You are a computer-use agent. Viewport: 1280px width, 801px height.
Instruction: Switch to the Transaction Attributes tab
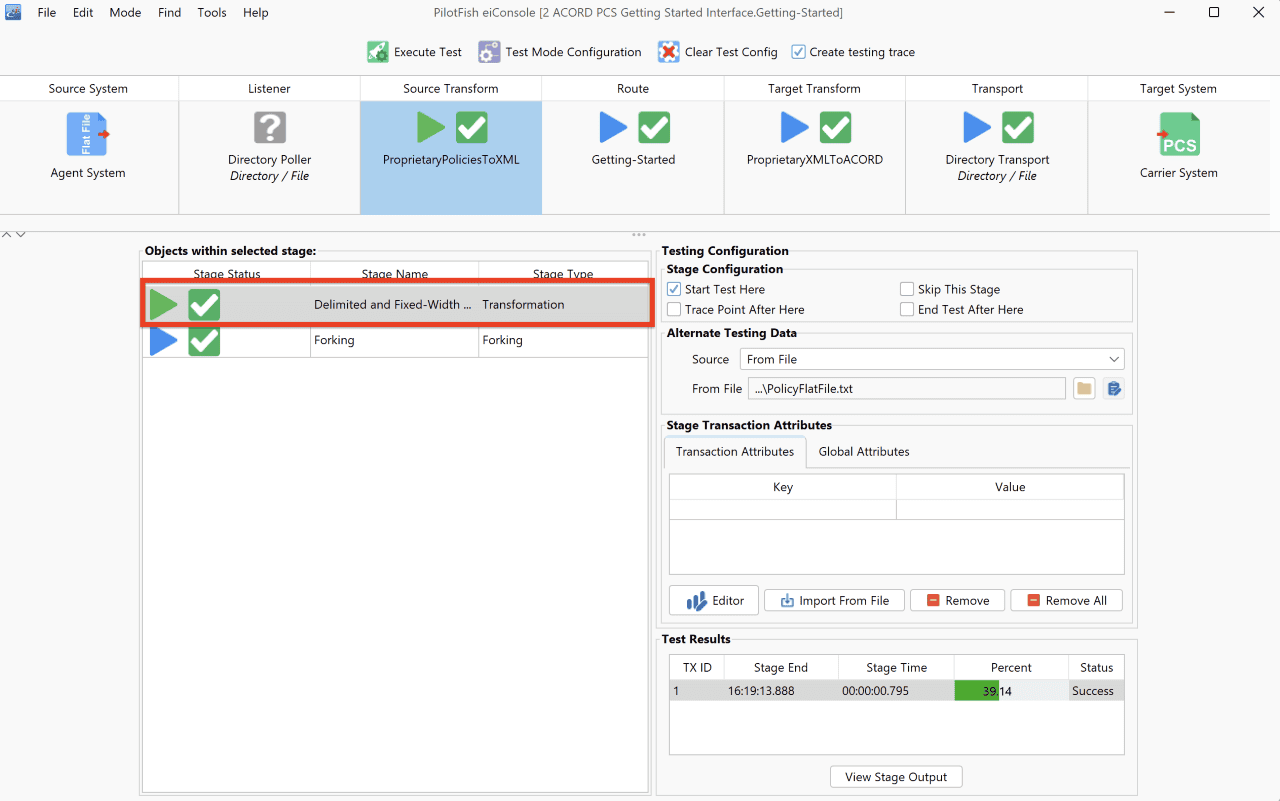[x=735, y=452]
